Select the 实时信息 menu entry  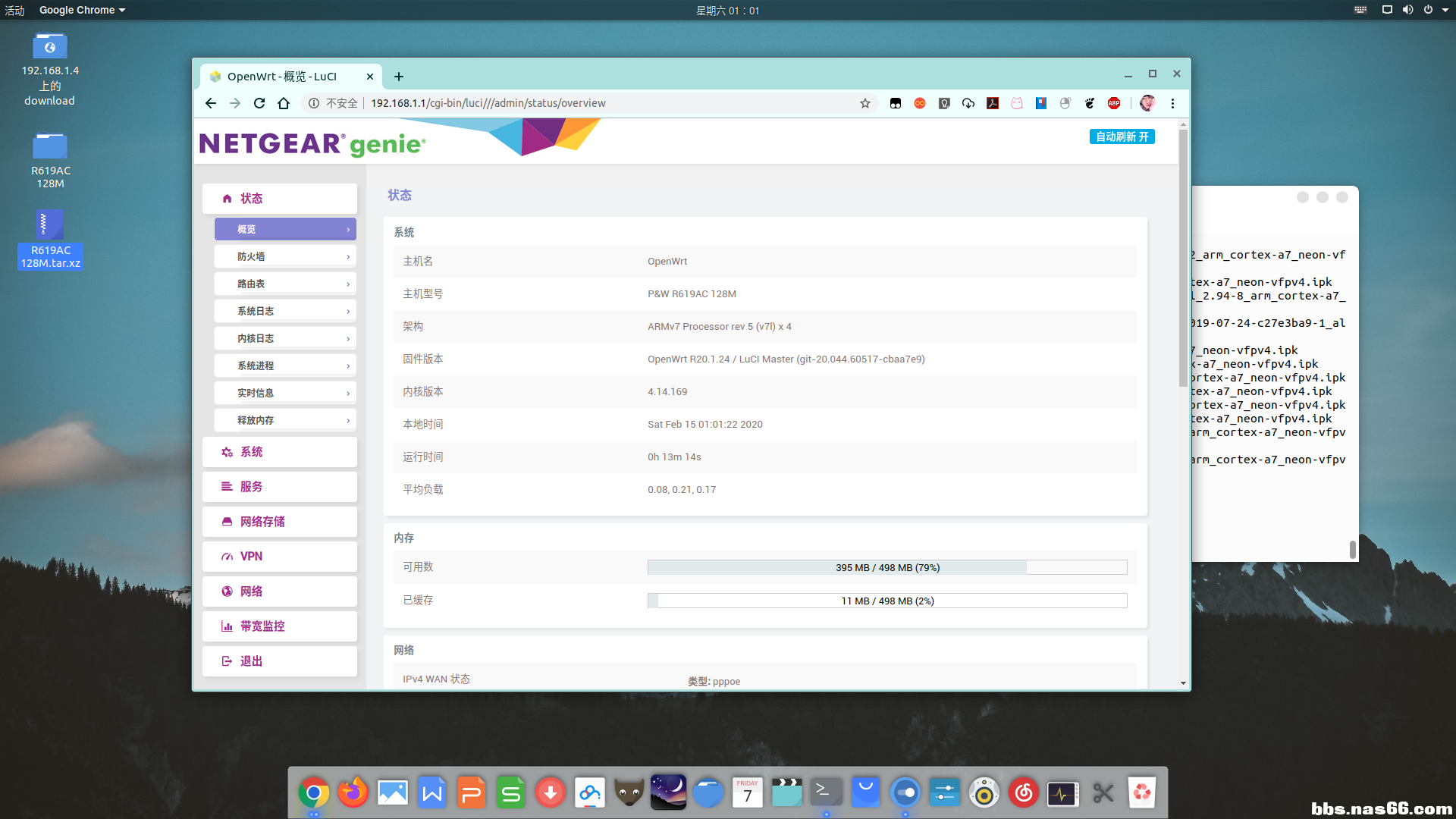click(x=285, y=393)
